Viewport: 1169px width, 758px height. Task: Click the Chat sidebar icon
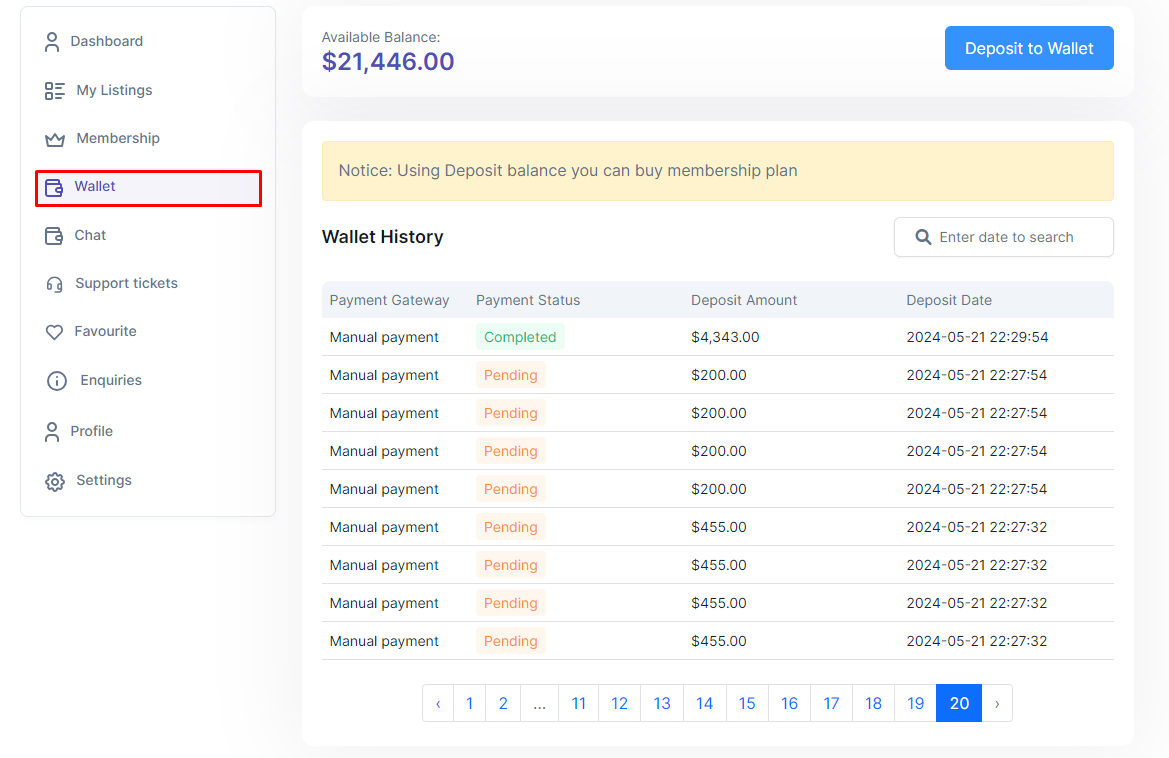point(54,236)
